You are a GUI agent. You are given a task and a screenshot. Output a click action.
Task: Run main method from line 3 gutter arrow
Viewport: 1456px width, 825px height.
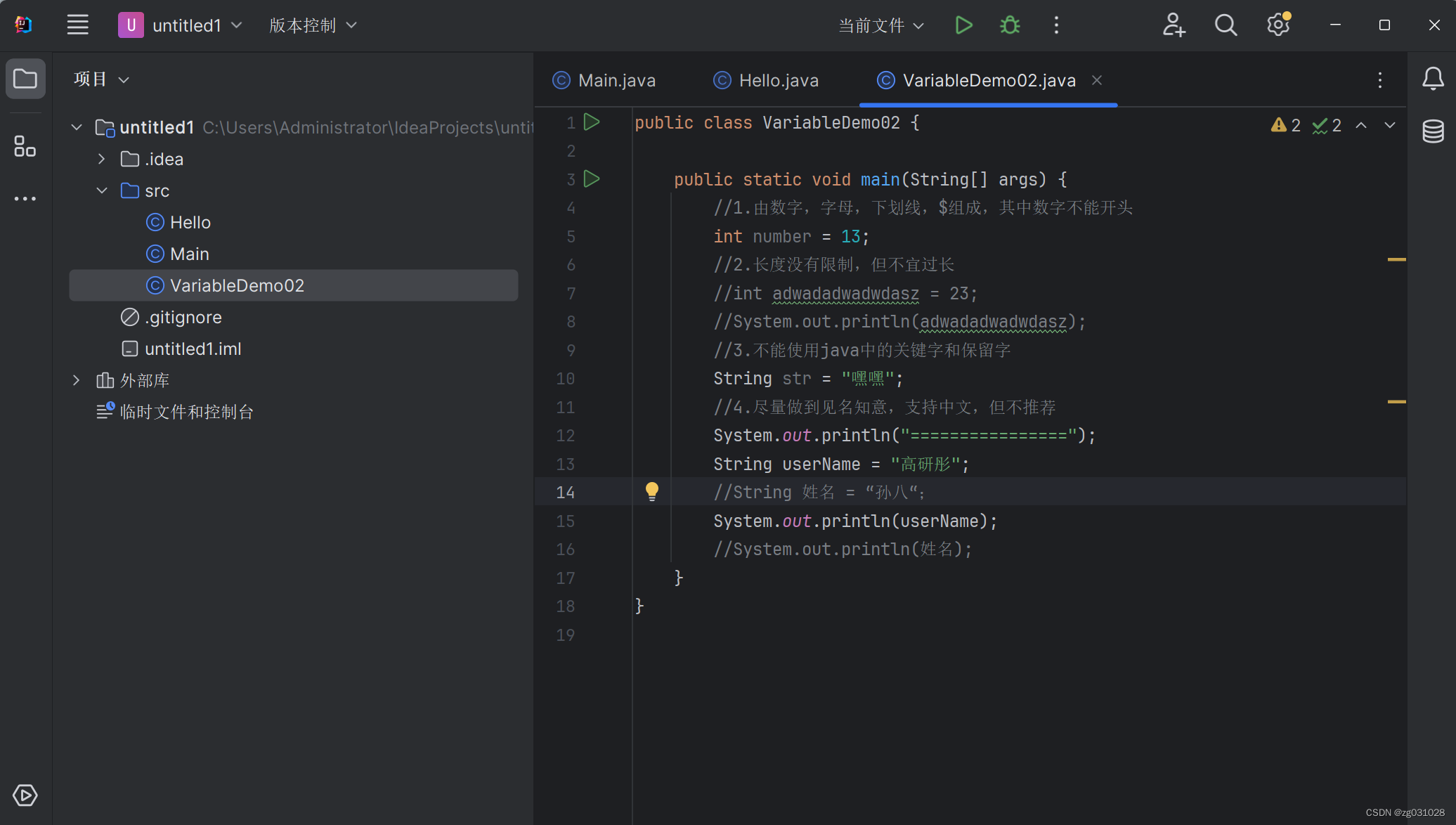pos(592,179)
